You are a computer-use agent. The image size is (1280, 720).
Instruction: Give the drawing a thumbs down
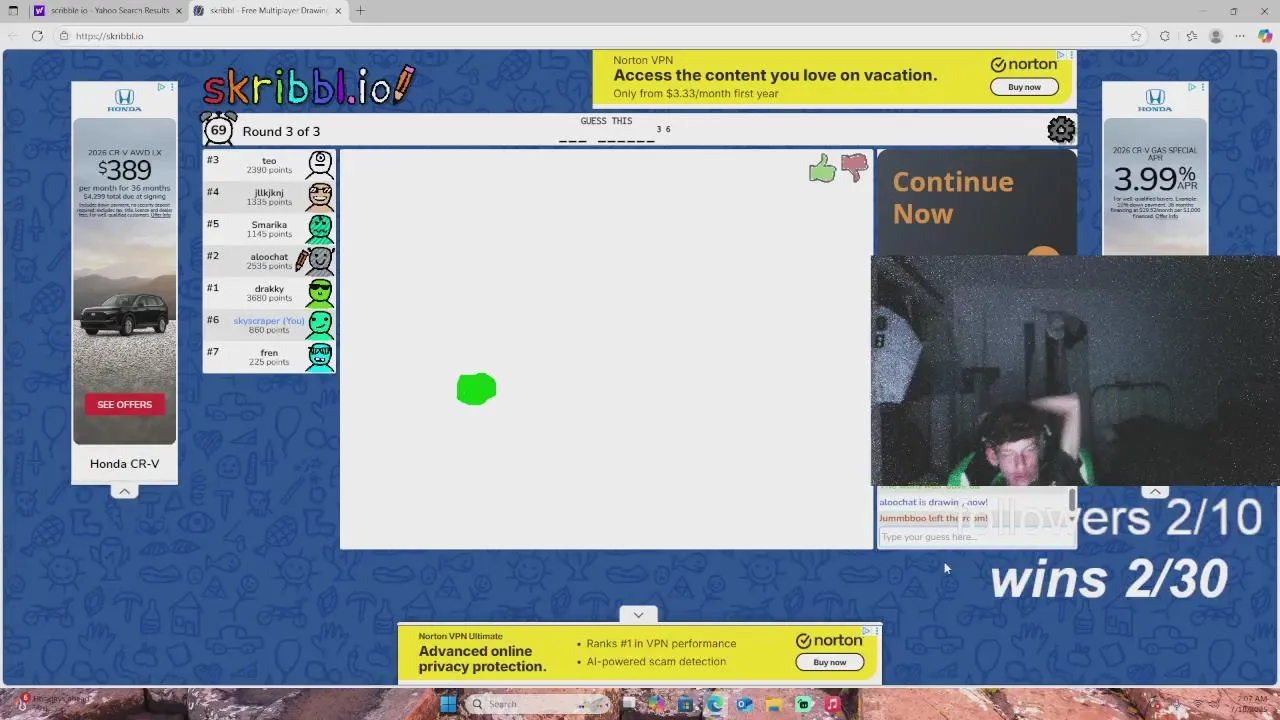(854, 168)
